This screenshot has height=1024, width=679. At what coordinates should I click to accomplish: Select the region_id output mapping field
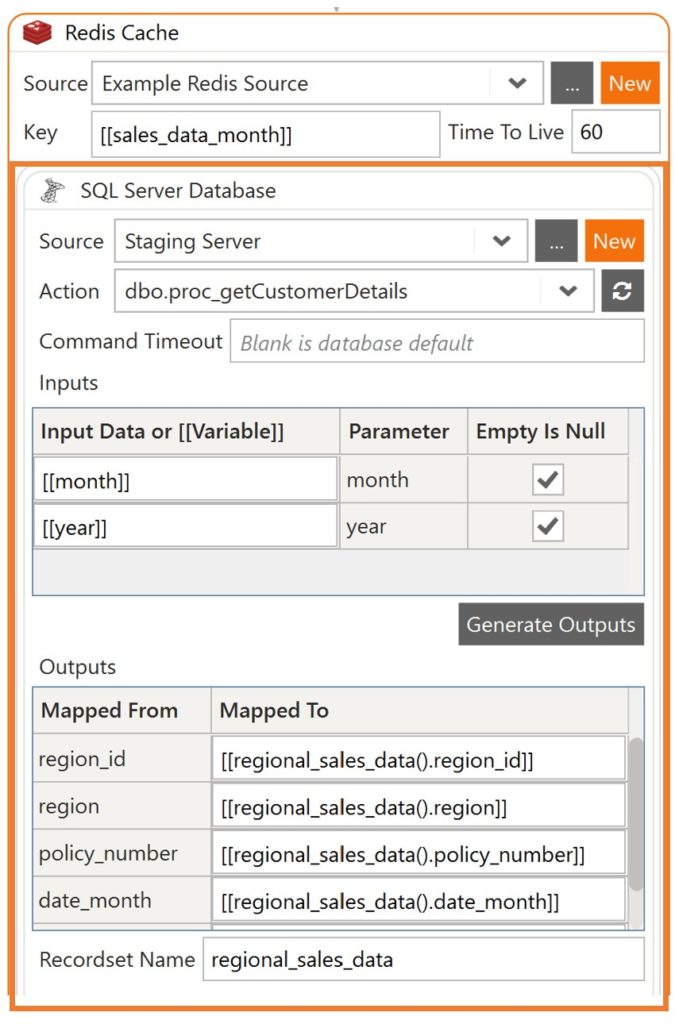click(420, 757)
